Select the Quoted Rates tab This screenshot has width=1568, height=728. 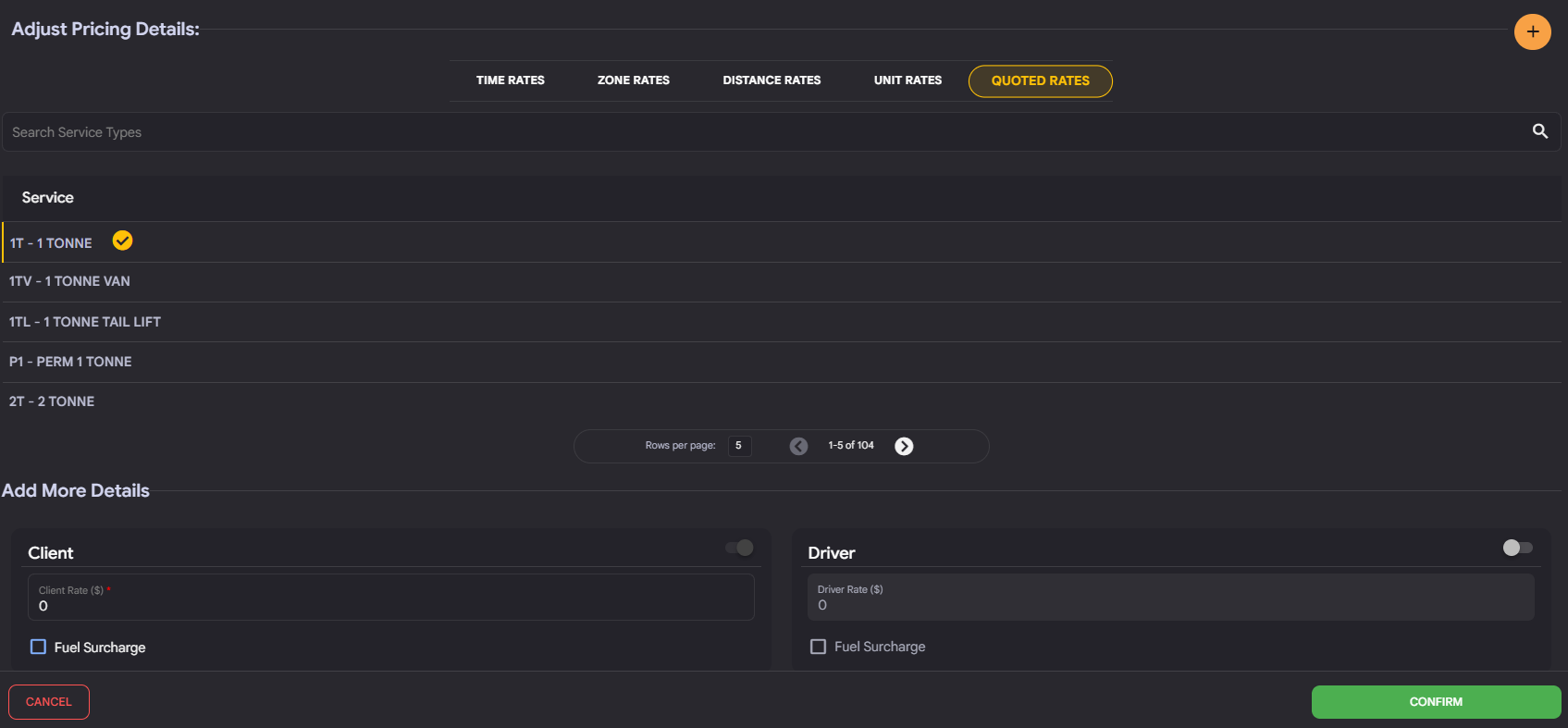pyautogui.click(x=1040, y=80)
